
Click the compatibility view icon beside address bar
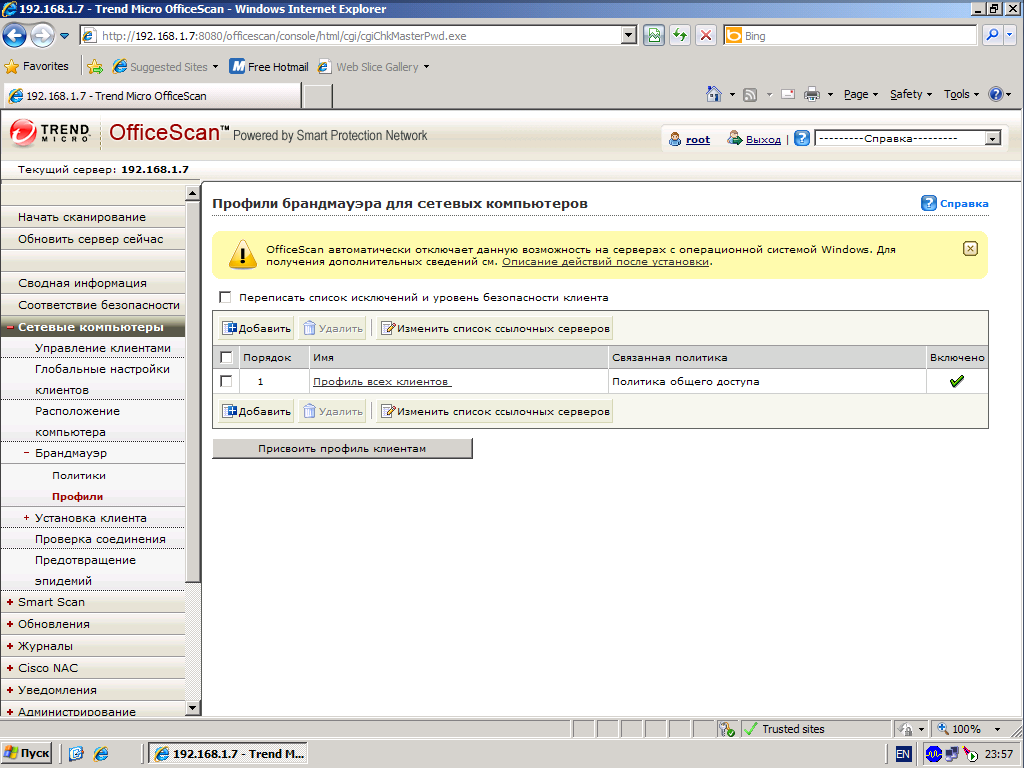[x=654, y=35]
